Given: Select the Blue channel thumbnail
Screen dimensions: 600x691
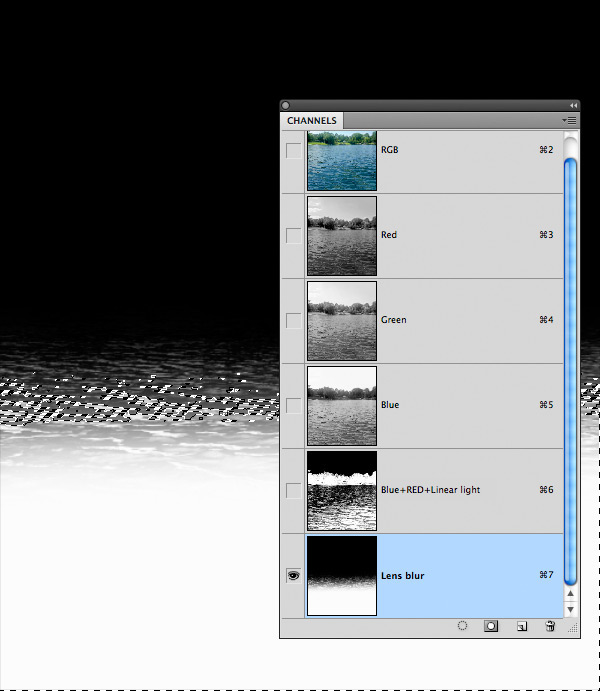Looking at the screenshot, I should click(x=342, y=406).
